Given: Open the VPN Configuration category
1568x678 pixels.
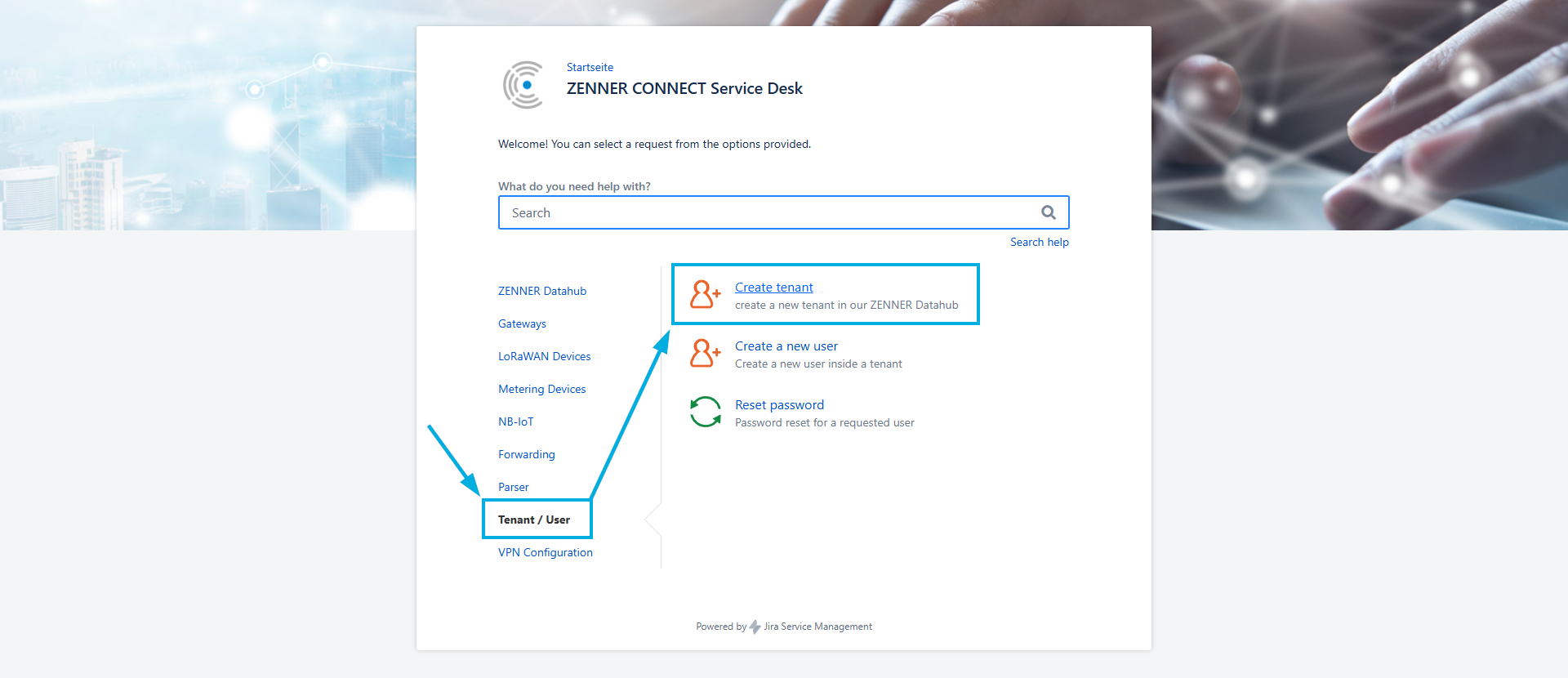Looking at the screenshot, I should point(545,552).
